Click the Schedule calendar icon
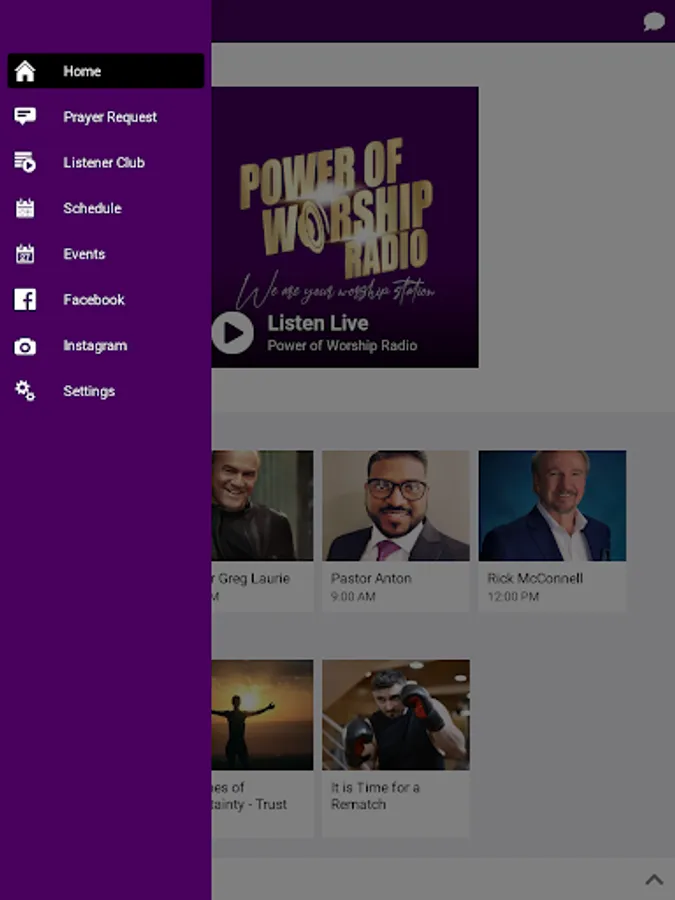 (x=25, y=208)
